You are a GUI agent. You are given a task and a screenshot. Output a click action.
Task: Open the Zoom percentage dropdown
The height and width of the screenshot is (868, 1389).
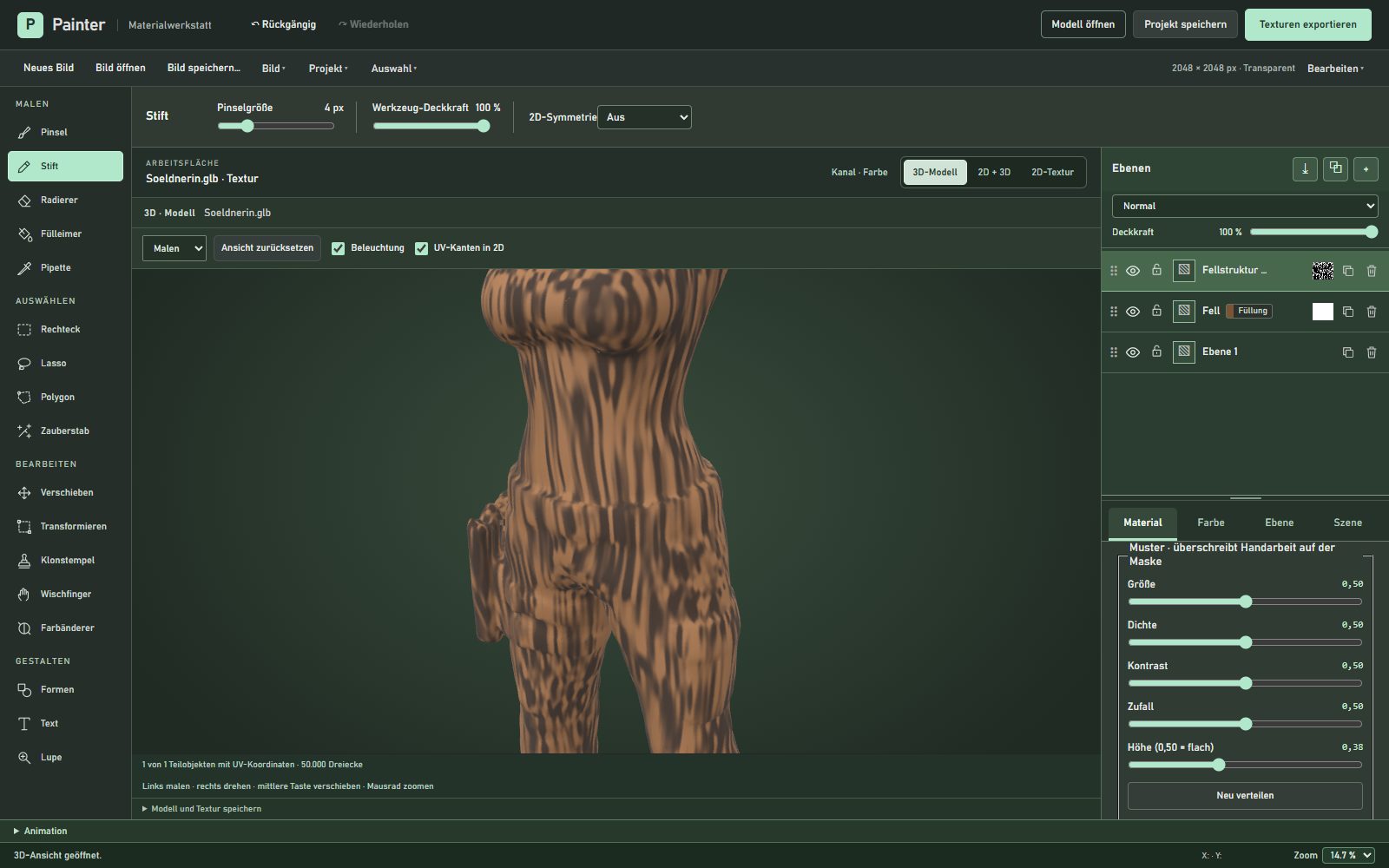(x=1348, y=855)
